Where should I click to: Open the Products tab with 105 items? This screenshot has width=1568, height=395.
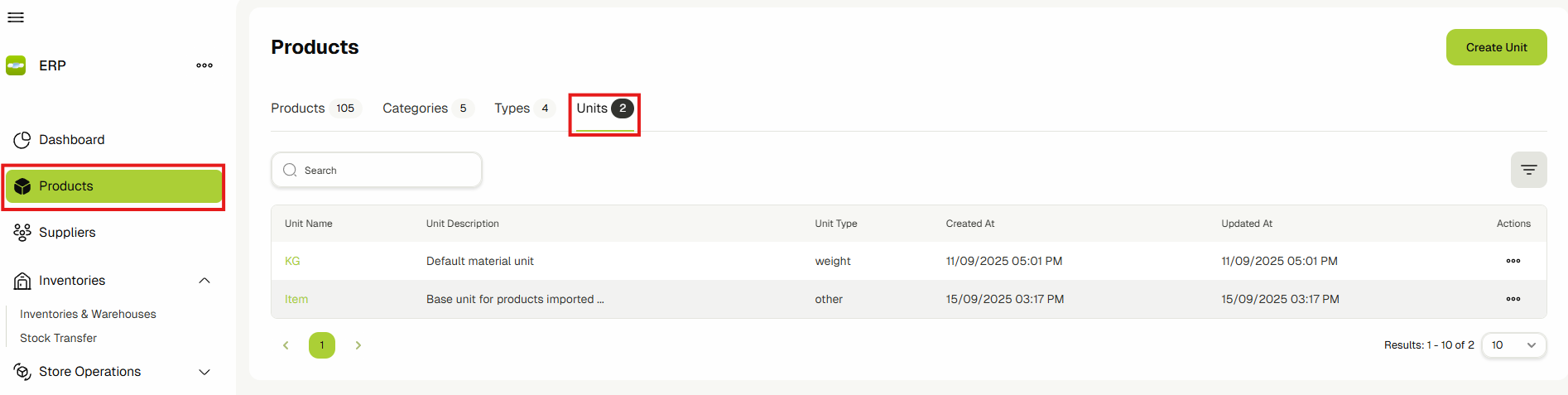coord(298,108)
